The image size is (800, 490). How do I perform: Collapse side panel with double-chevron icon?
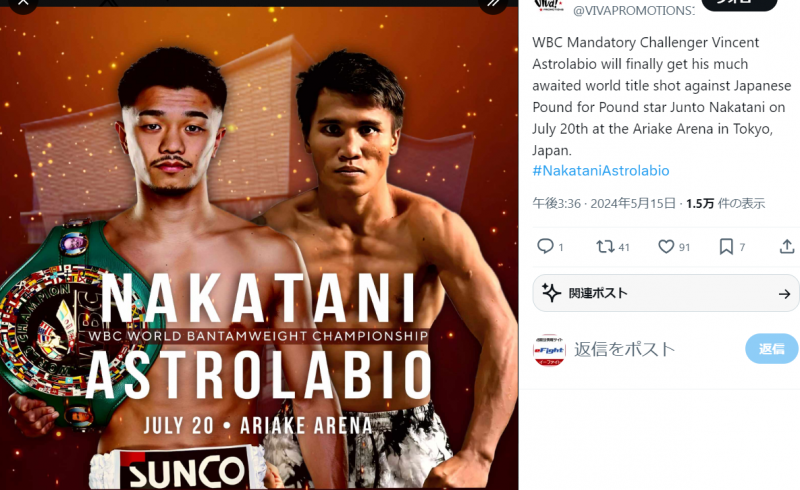[493, 4]
